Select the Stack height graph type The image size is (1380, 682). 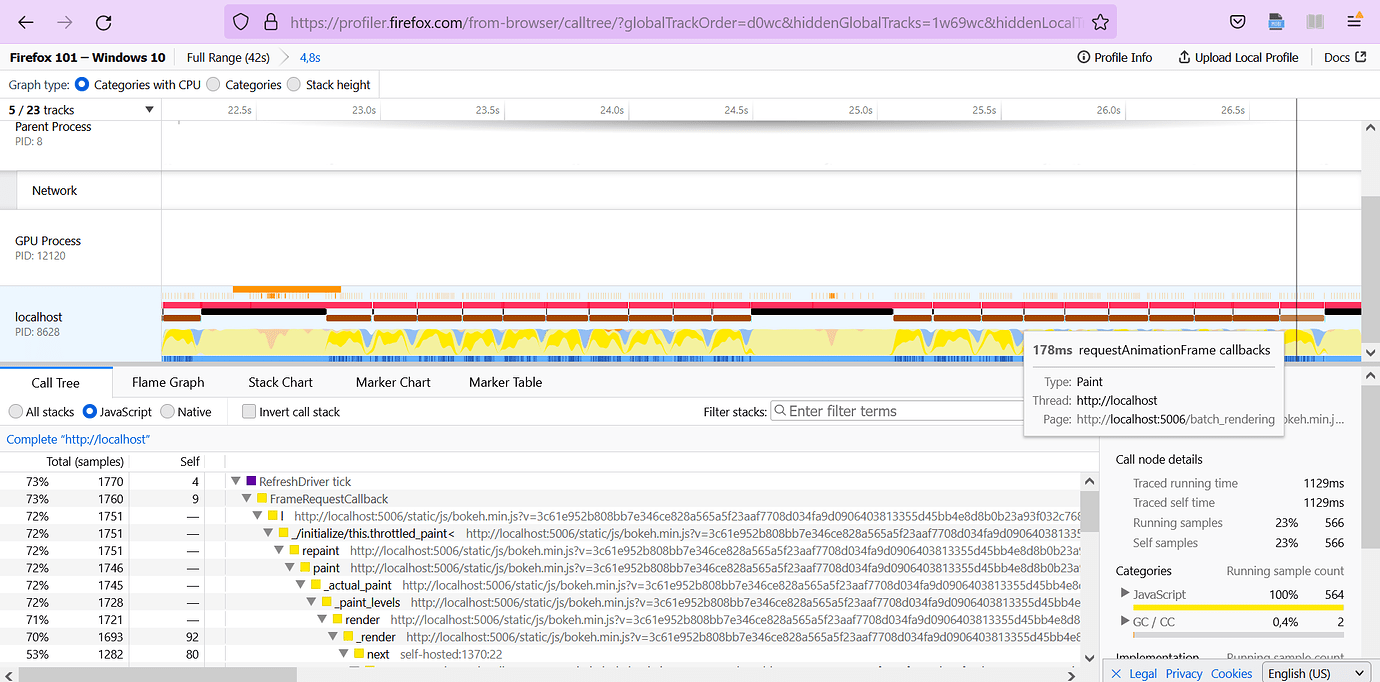294,85
